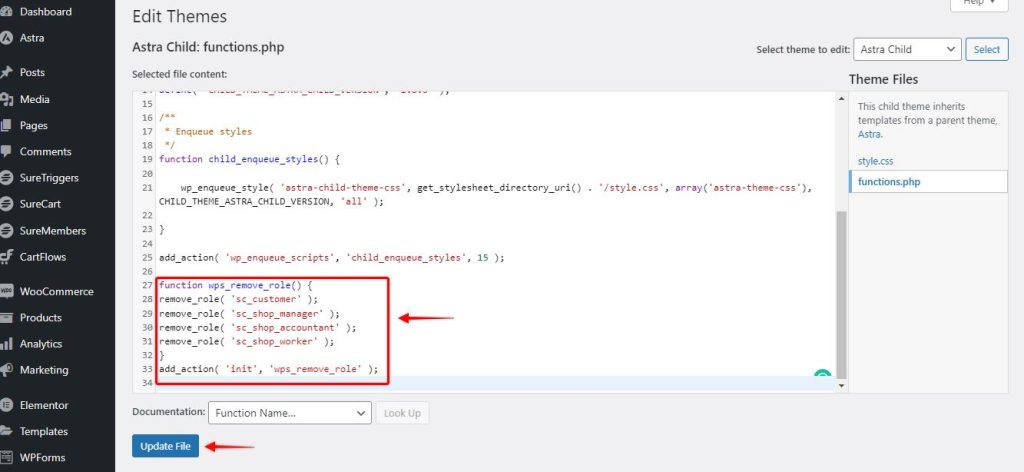Open style.css in Theme Files
Screen dimensions: 1024x472
[875, 161]
